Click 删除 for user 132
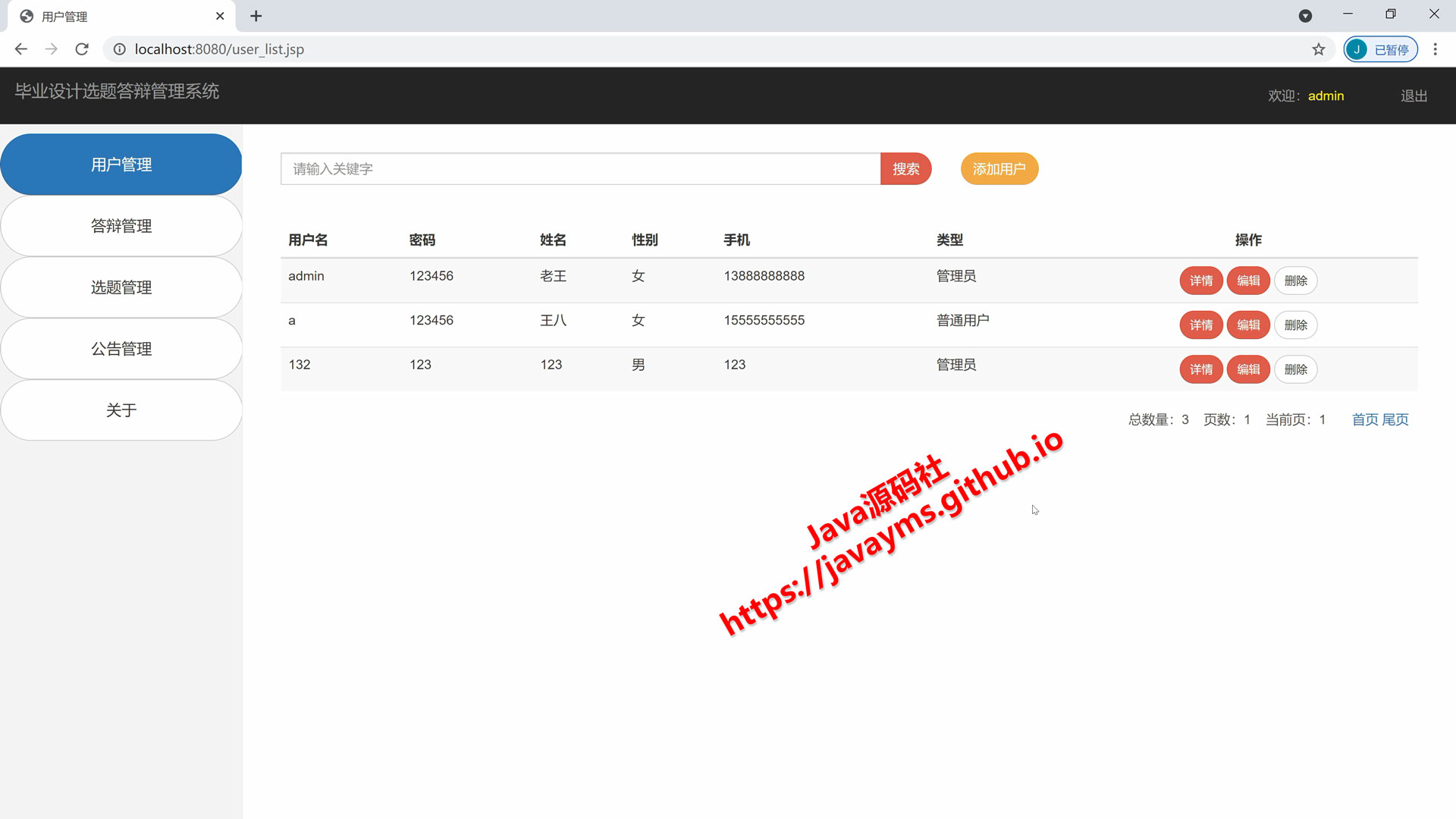Screen dimensions: 1456x819 1296,369
